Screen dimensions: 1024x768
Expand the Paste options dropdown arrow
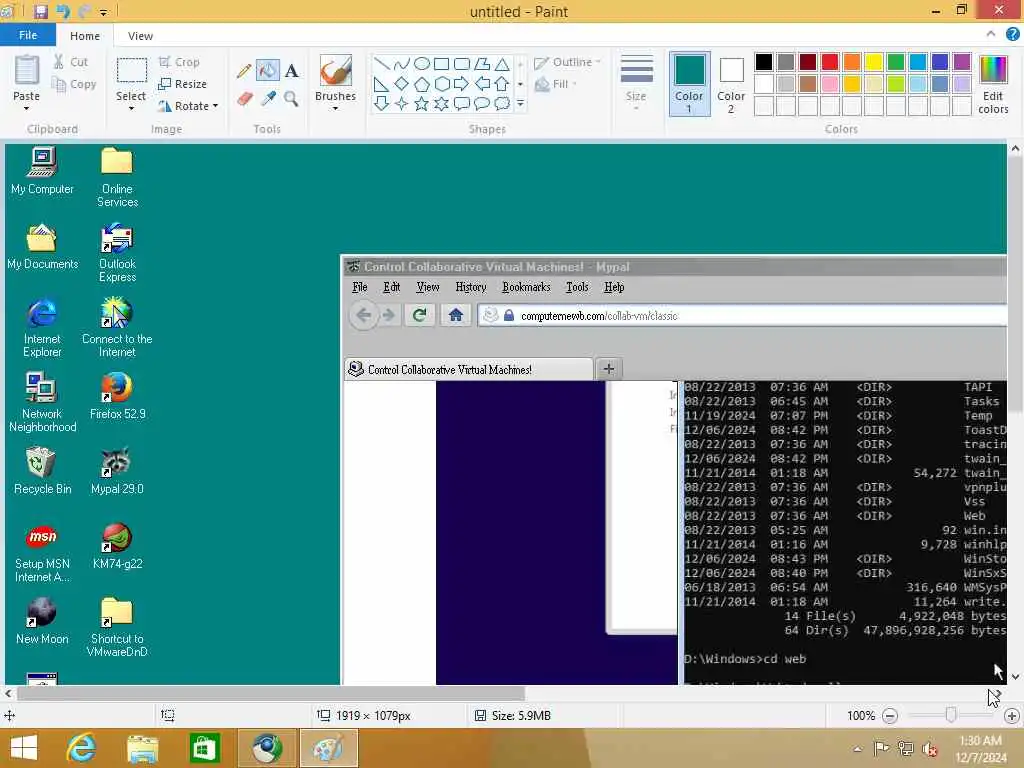[x=26, y=108]
